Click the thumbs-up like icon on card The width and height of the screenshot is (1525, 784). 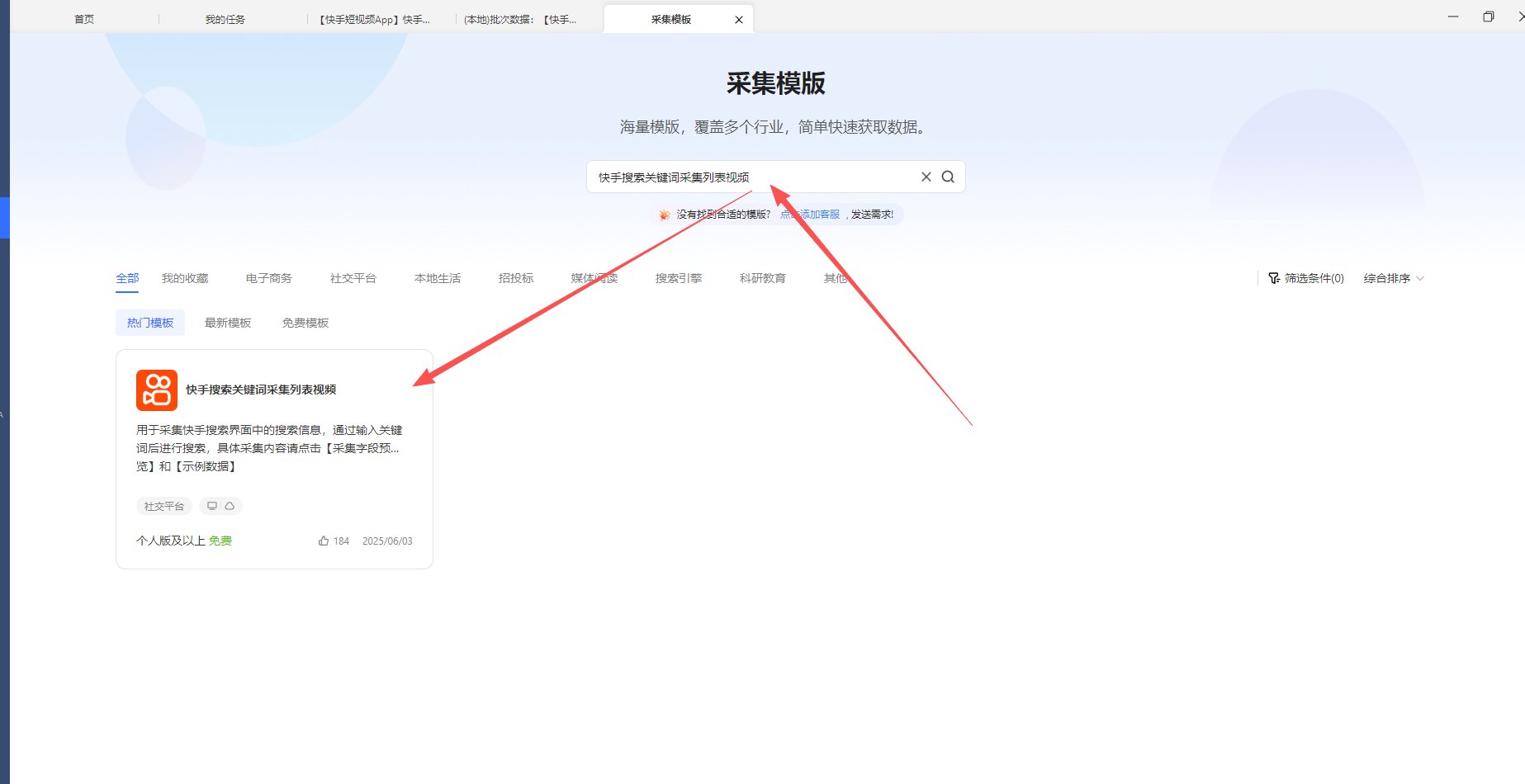tap(324, 541)
